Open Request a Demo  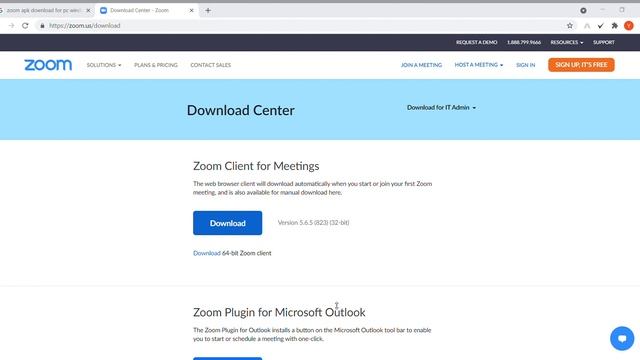coord(476,42)
